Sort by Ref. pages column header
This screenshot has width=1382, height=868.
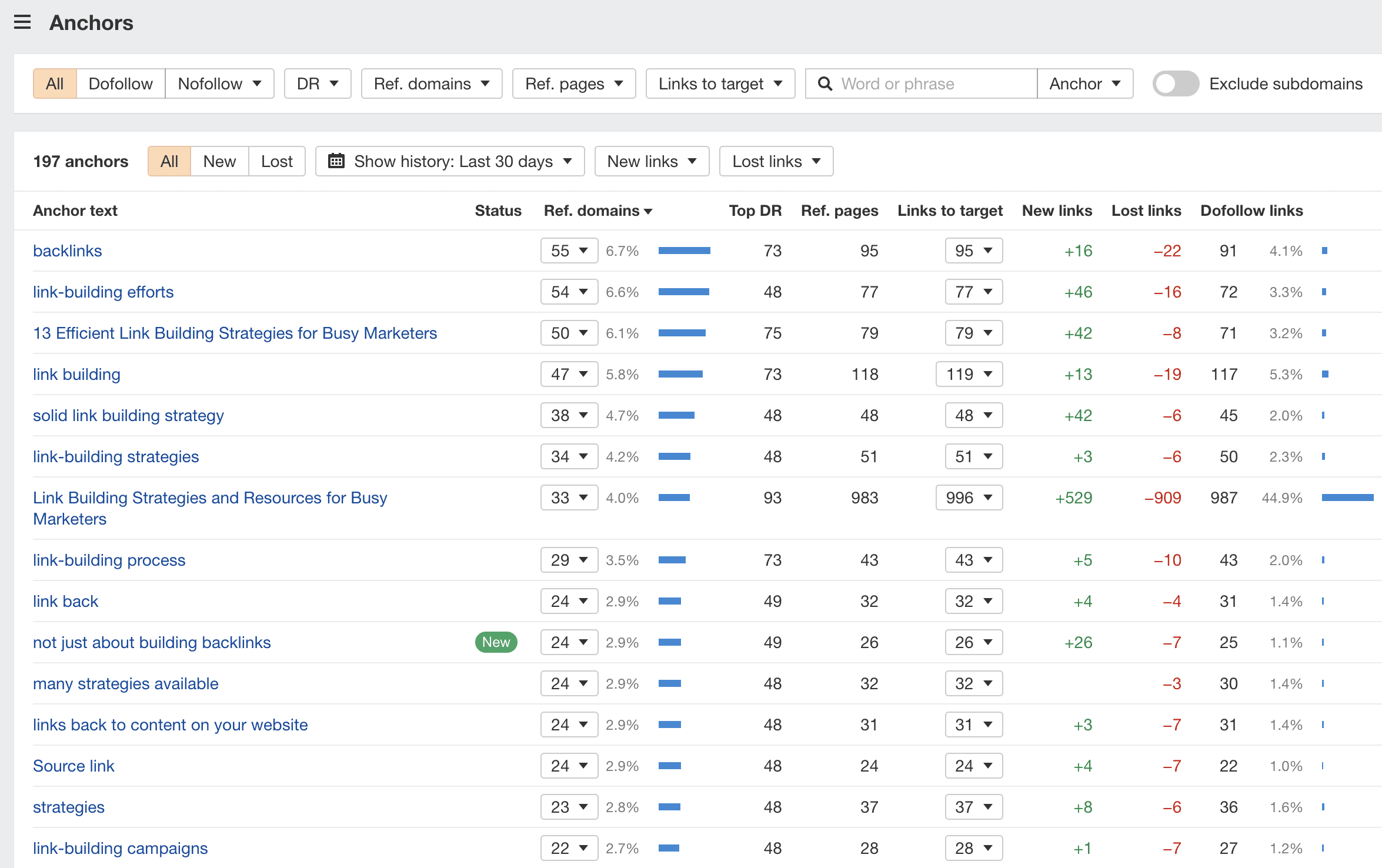click(x=839, y=211)
